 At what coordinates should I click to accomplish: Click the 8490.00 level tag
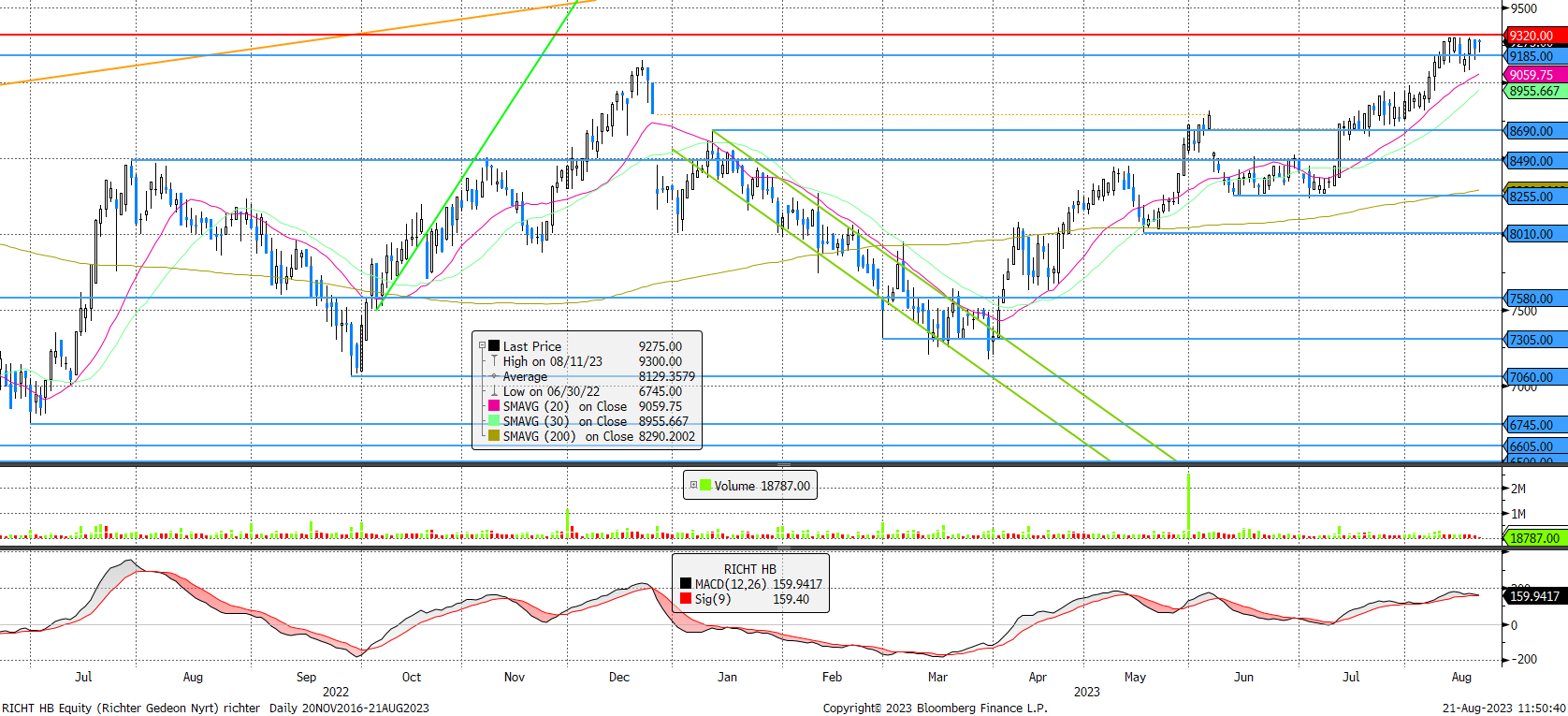[x=1533, y=161]
